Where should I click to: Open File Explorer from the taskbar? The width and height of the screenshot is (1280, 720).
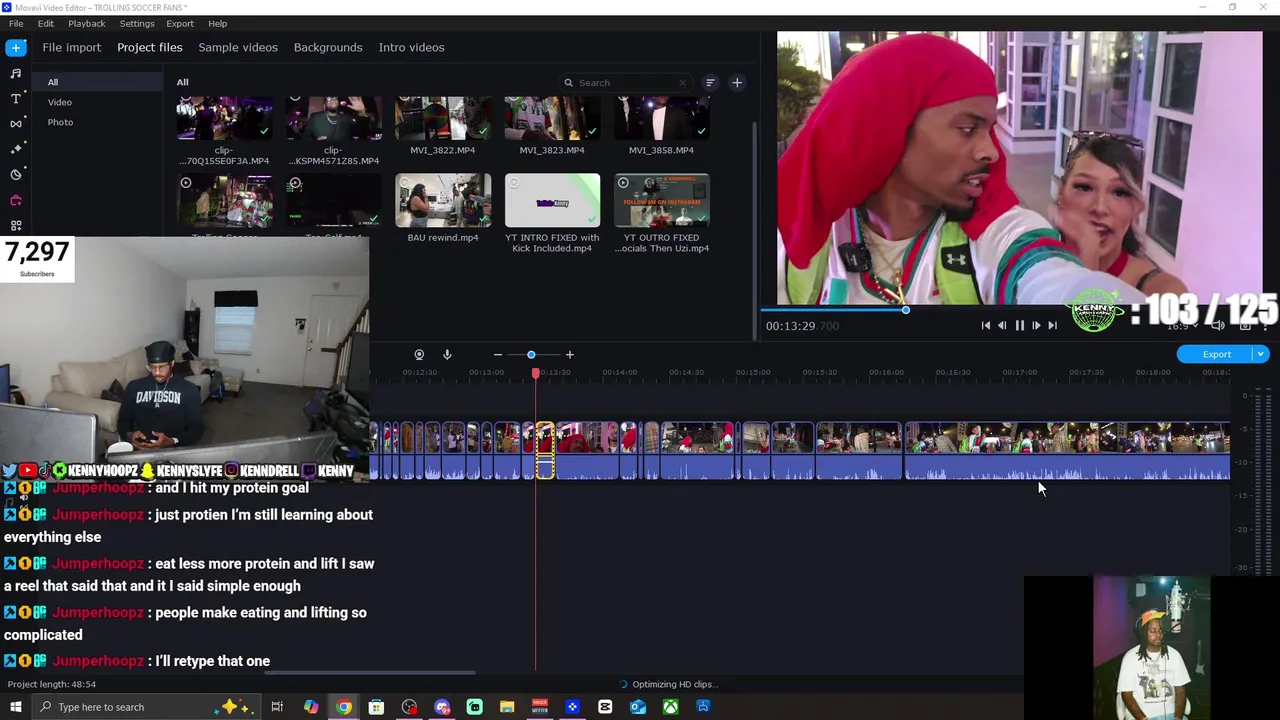click(507, 707)
